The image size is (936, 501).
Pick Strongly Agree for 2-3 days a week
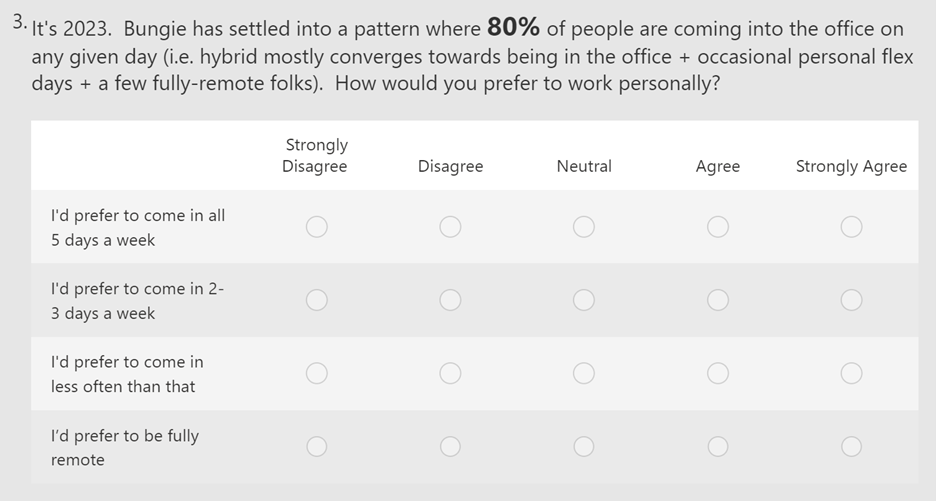pyautogui.click(x=851, y=300)
